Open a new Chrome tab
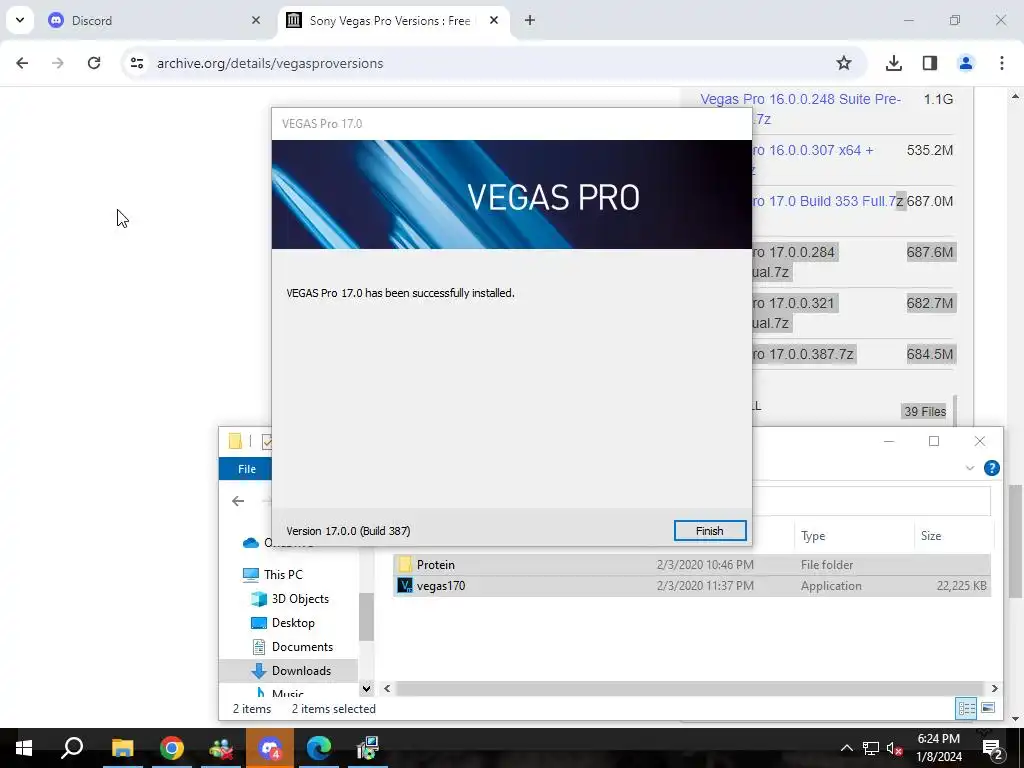Screen dimensions: 1024x768 pos(530,21)
